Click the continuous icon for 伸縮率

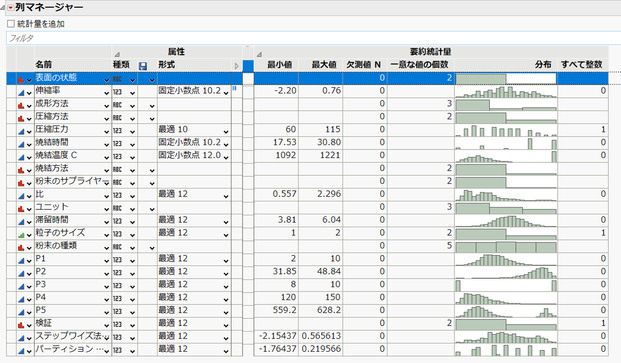(x=21, y=92)
